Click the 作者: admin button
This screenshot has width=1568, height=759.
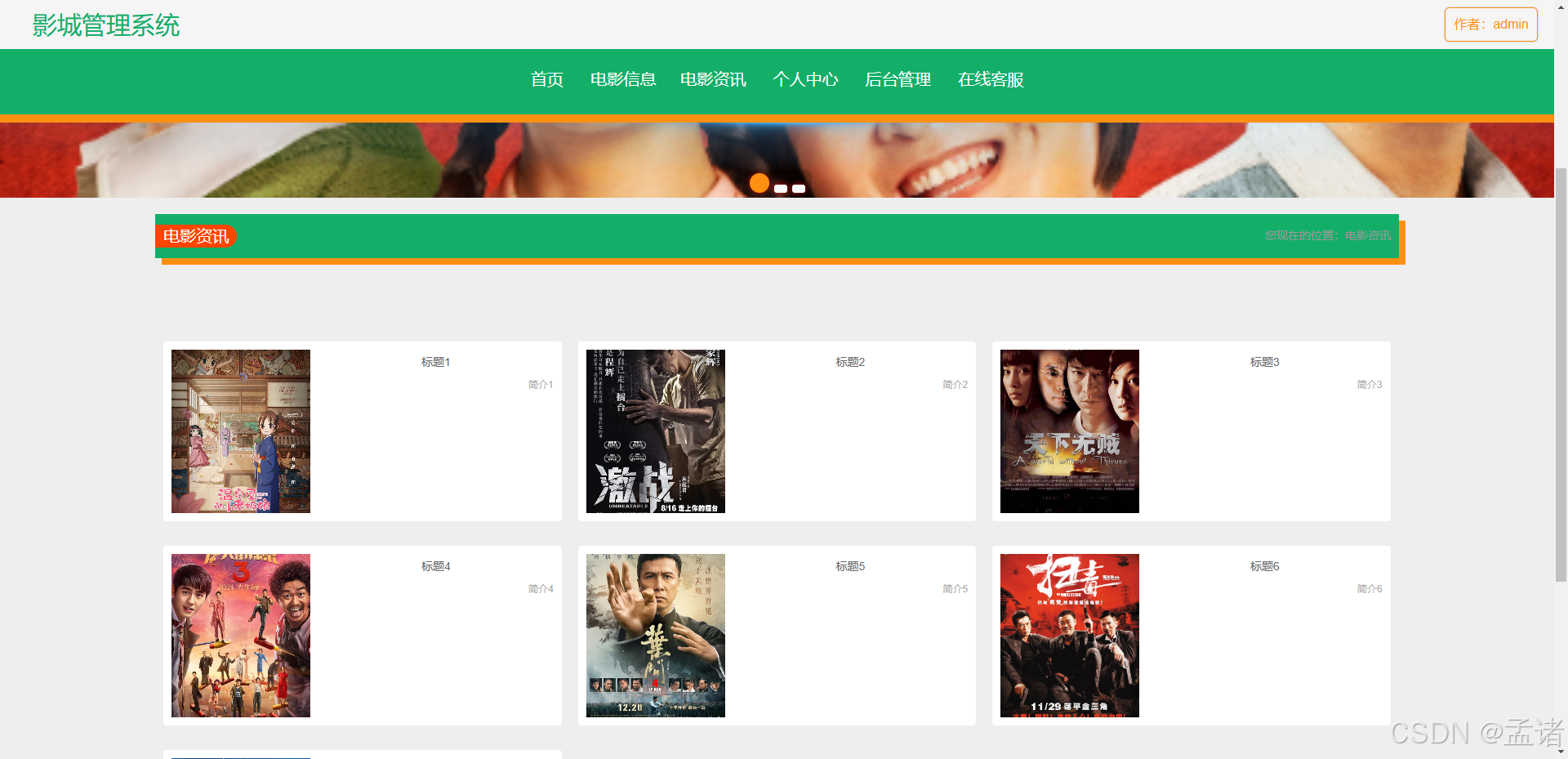pos(1490,25)
